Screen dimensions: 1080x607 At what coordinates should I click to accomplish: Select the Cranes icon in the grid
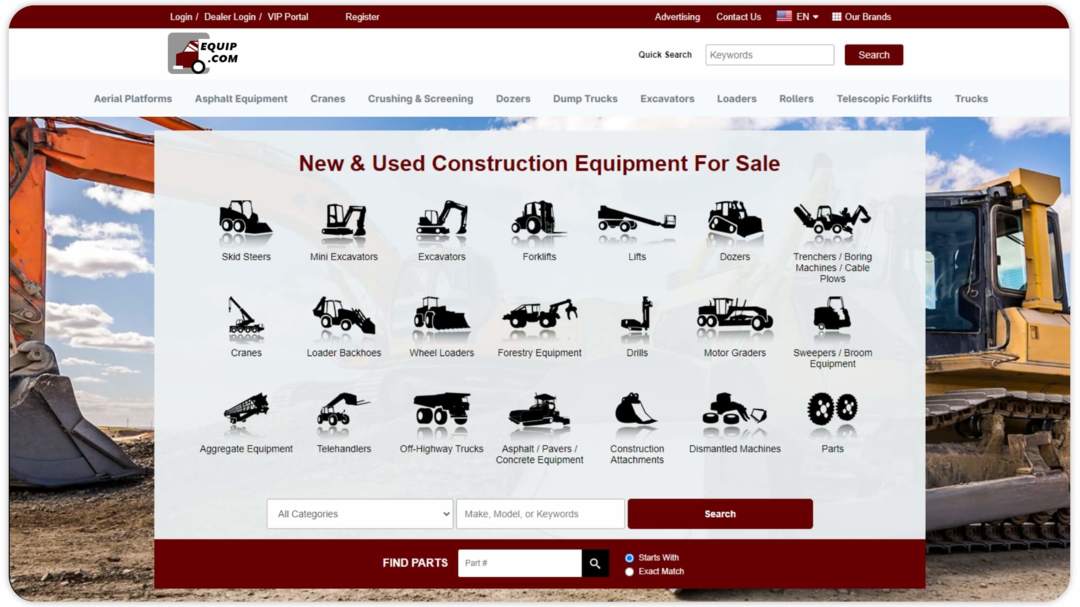tap(245, 316)
